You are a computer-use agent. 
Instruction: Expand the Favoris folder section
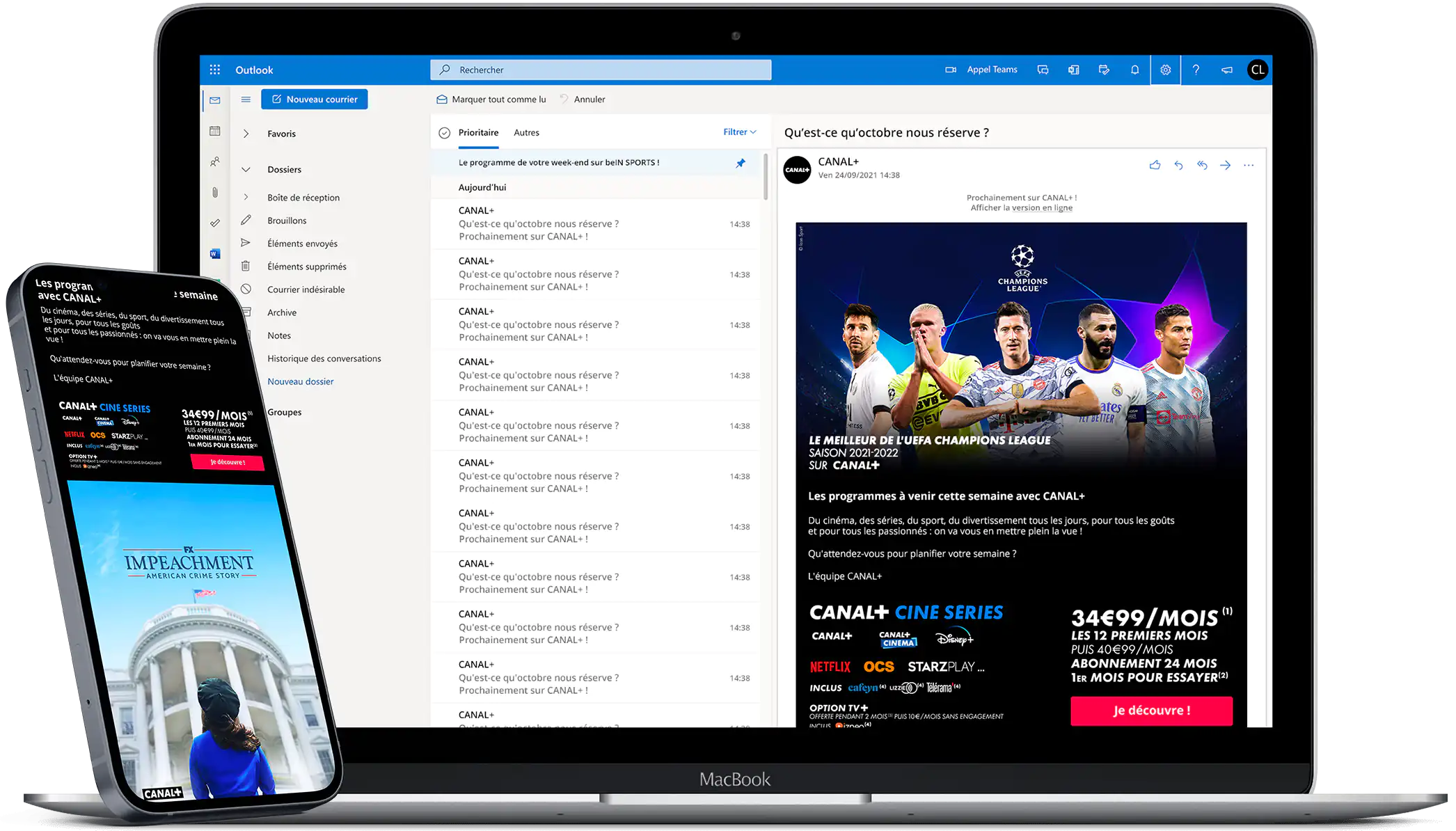pyautogui.click(x=246, y=133)
